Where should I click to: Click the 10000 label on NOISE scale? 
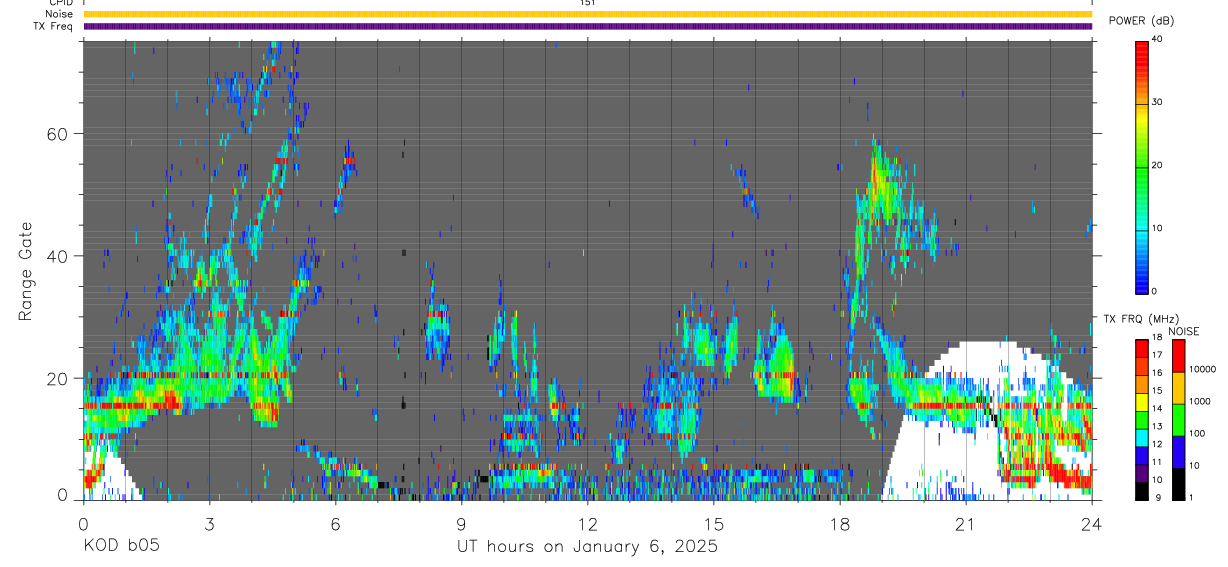pos(1203,369)
